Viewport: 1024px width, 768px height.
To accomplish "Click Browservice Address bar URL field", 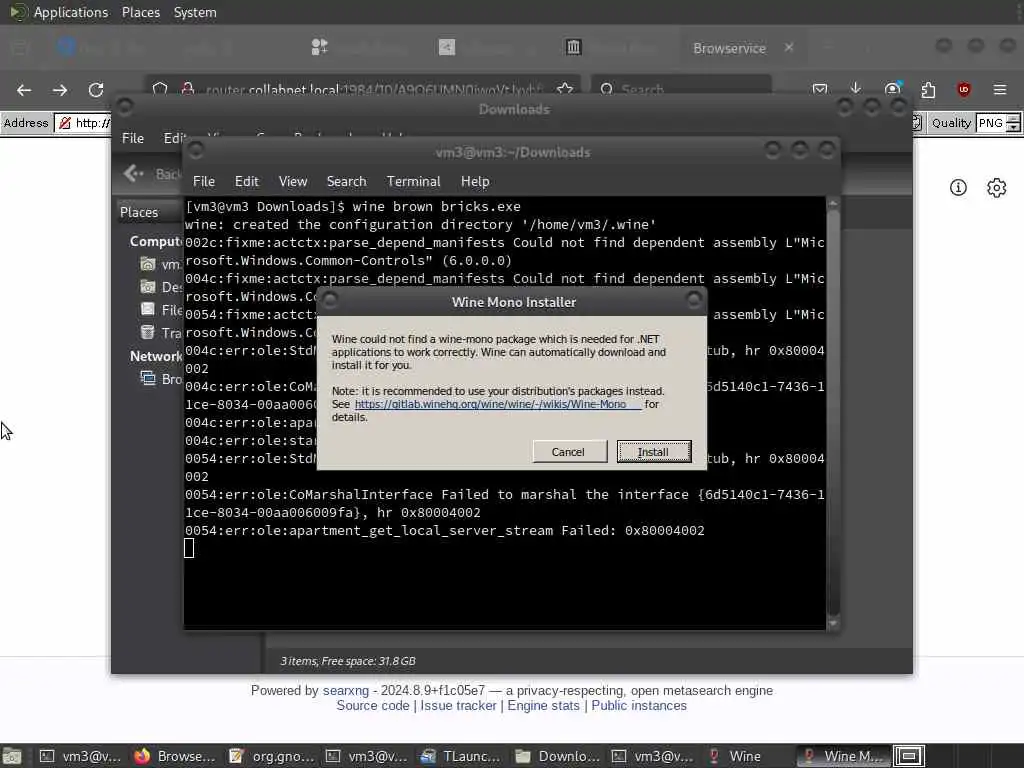I will coord(83,123).
